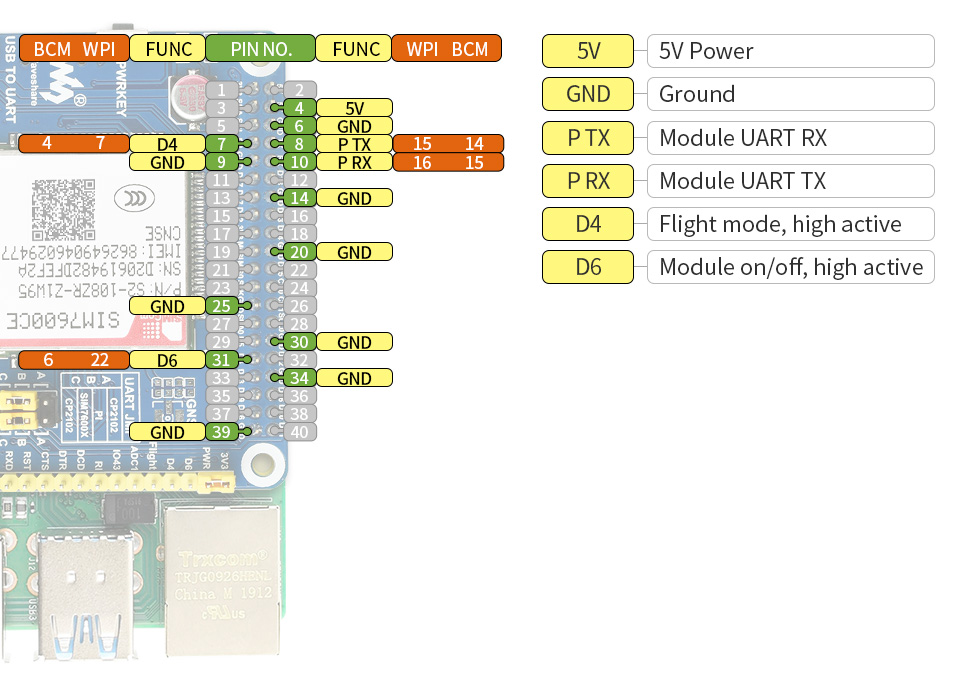Viewport: 960px width, 693px height.
Task: Select green pin number 9
Action: tap(222, 162)
